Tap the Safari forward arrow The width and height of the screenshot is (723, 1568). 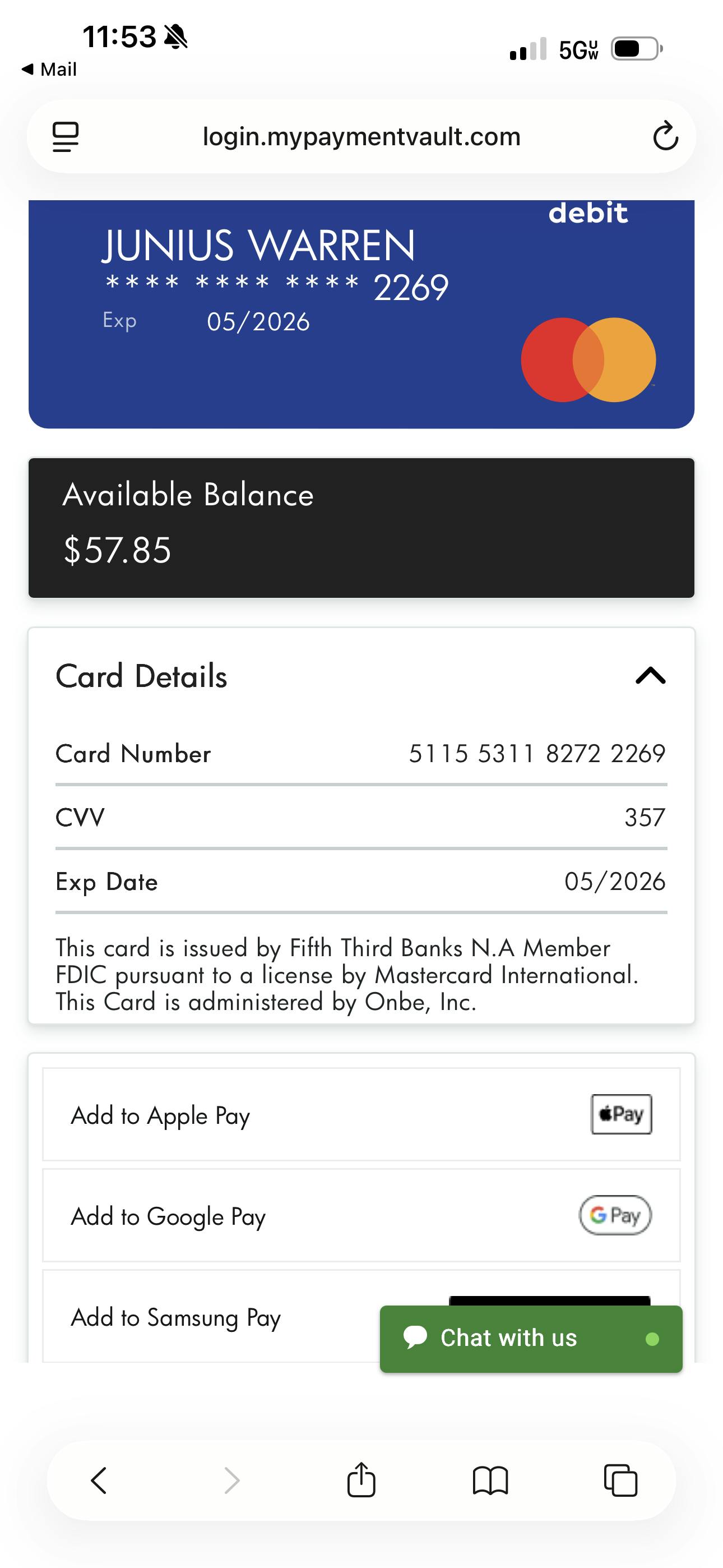[x=232, y=1480]
